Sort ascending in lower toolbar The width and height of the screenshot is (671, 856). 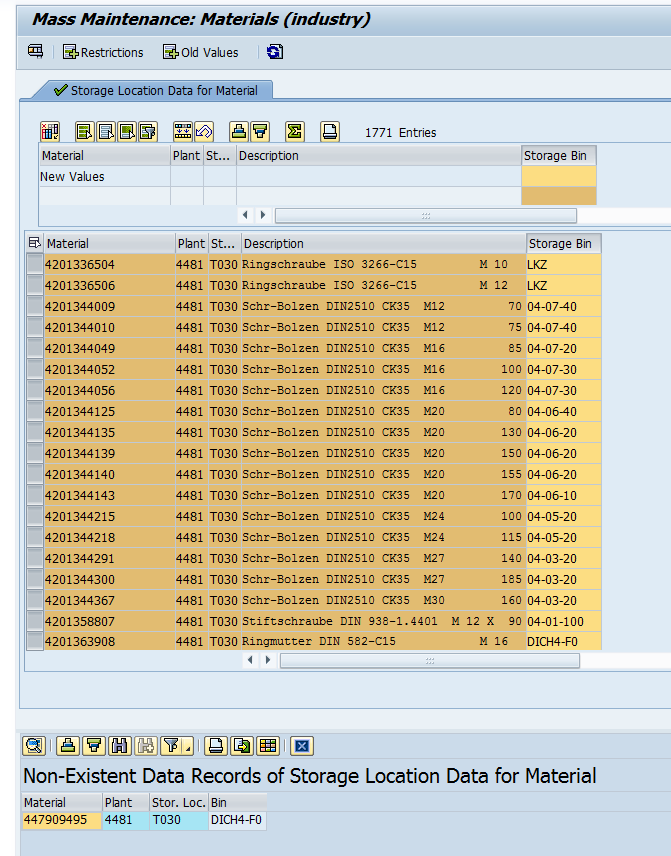tap(68, 746)
